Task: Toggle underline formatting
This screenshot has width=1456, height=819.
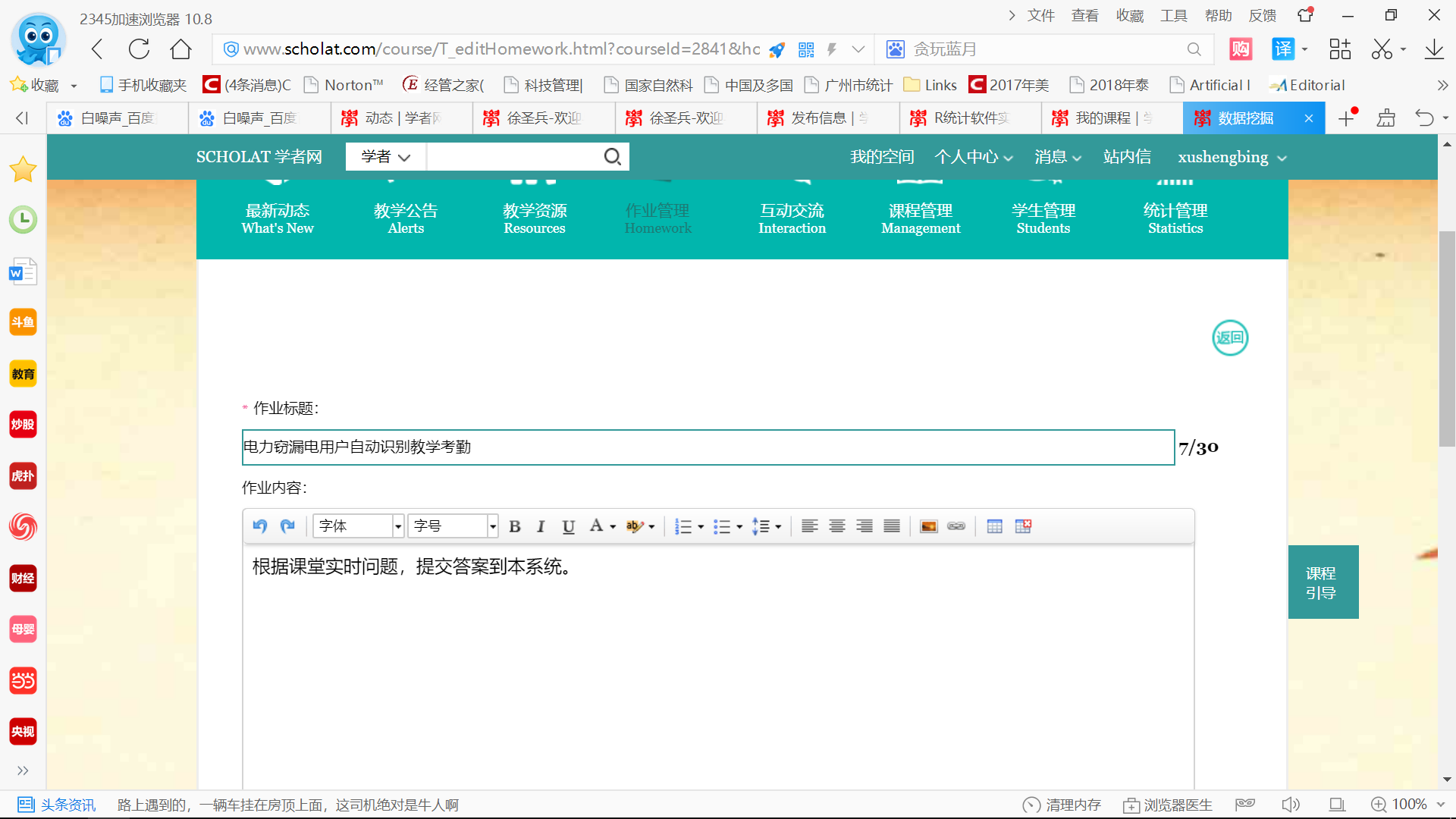Action: (x=568, y=526)
